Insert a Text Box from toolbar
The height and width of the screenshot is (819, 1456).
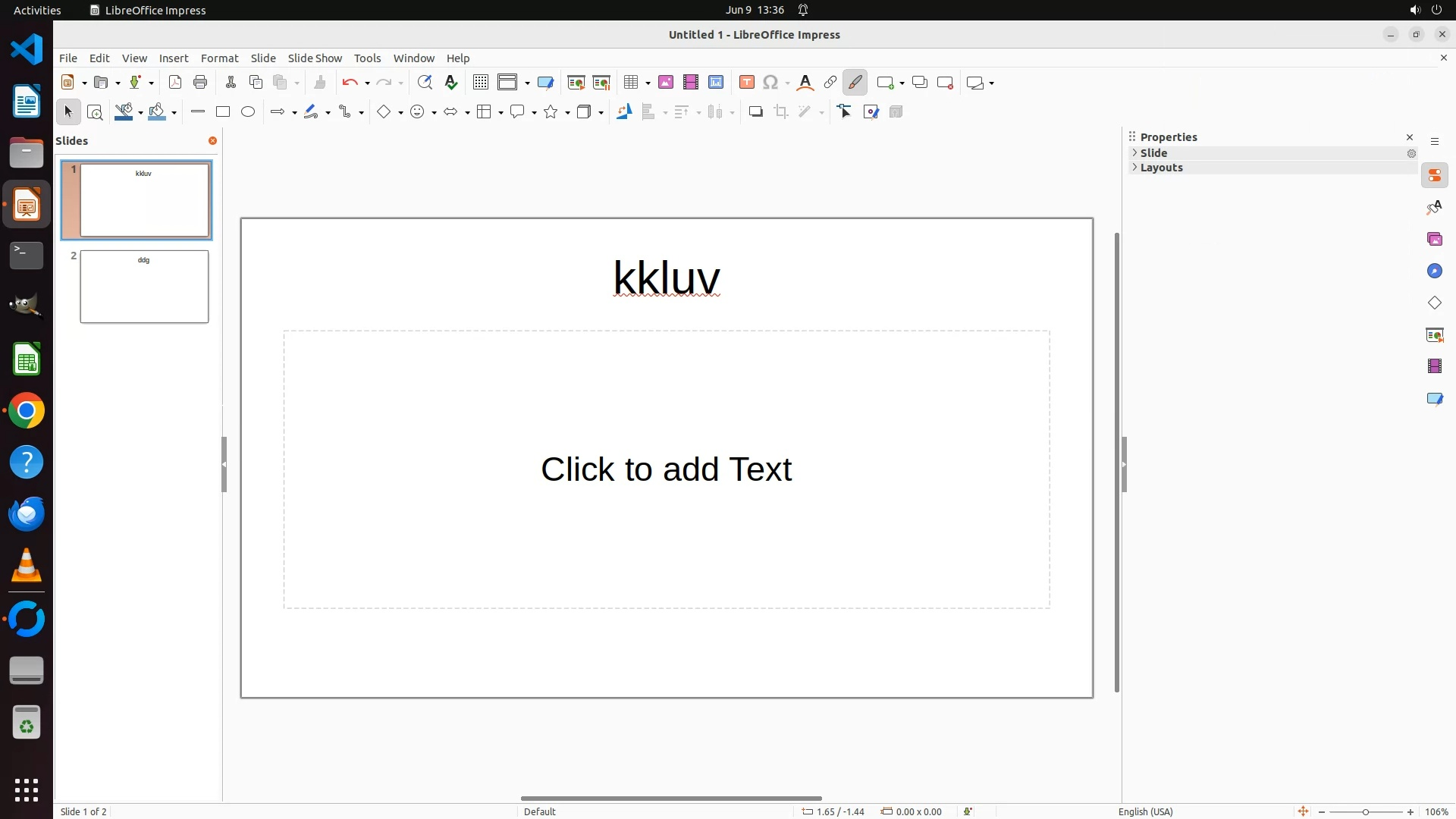click(746, 83)
